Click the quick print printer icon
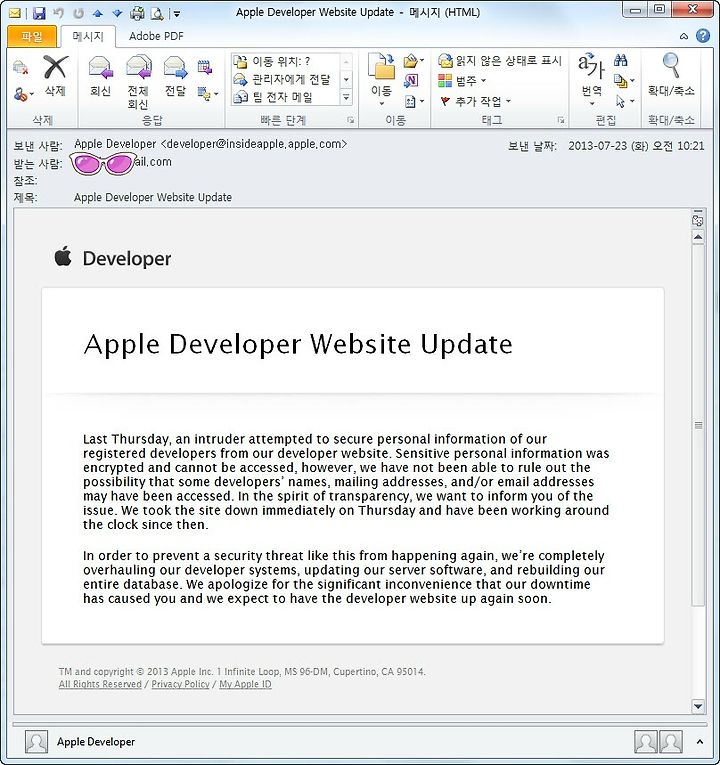 tap(137, 13)
